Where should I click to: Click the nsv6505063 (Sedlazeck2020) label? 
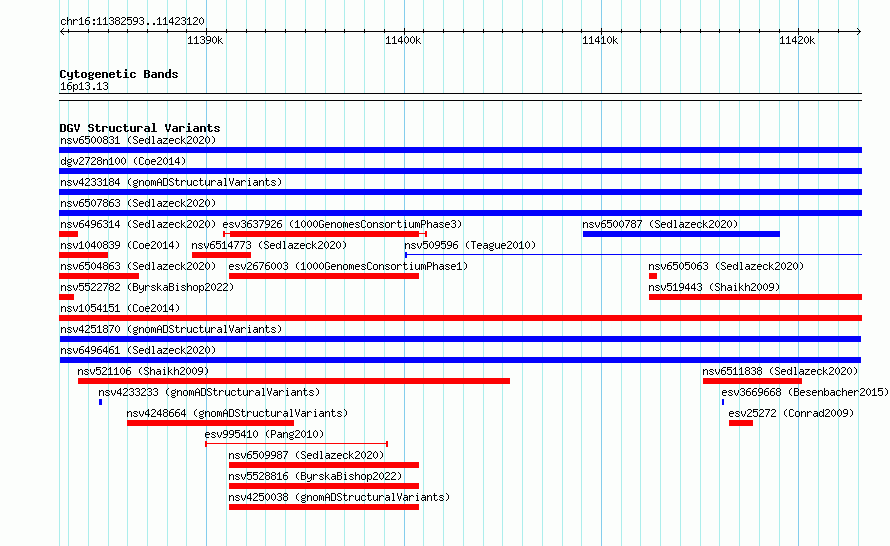pyautogui.click(x=726, y=266)
